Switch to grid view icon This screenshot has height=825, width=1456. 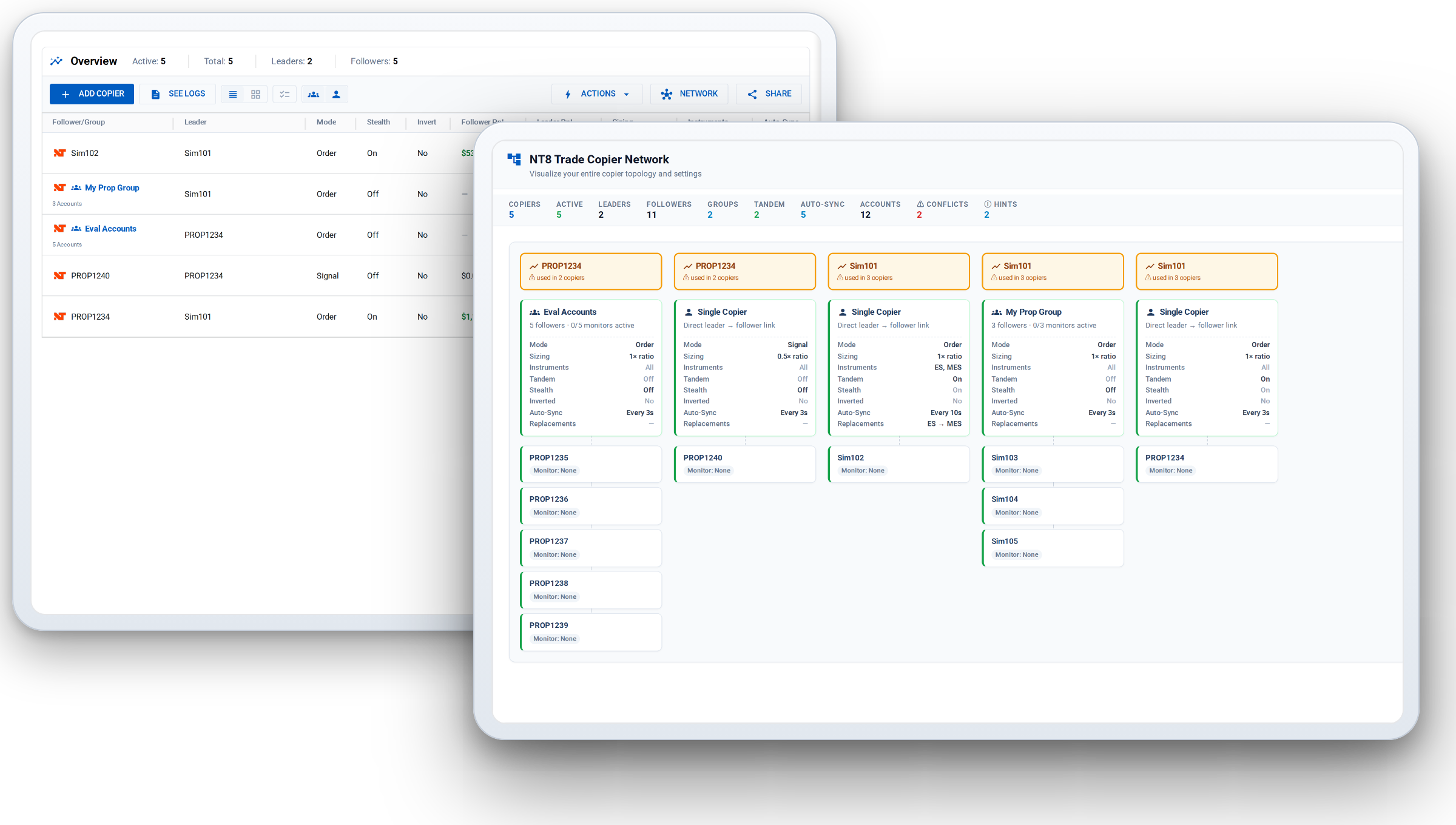[255, 95]
